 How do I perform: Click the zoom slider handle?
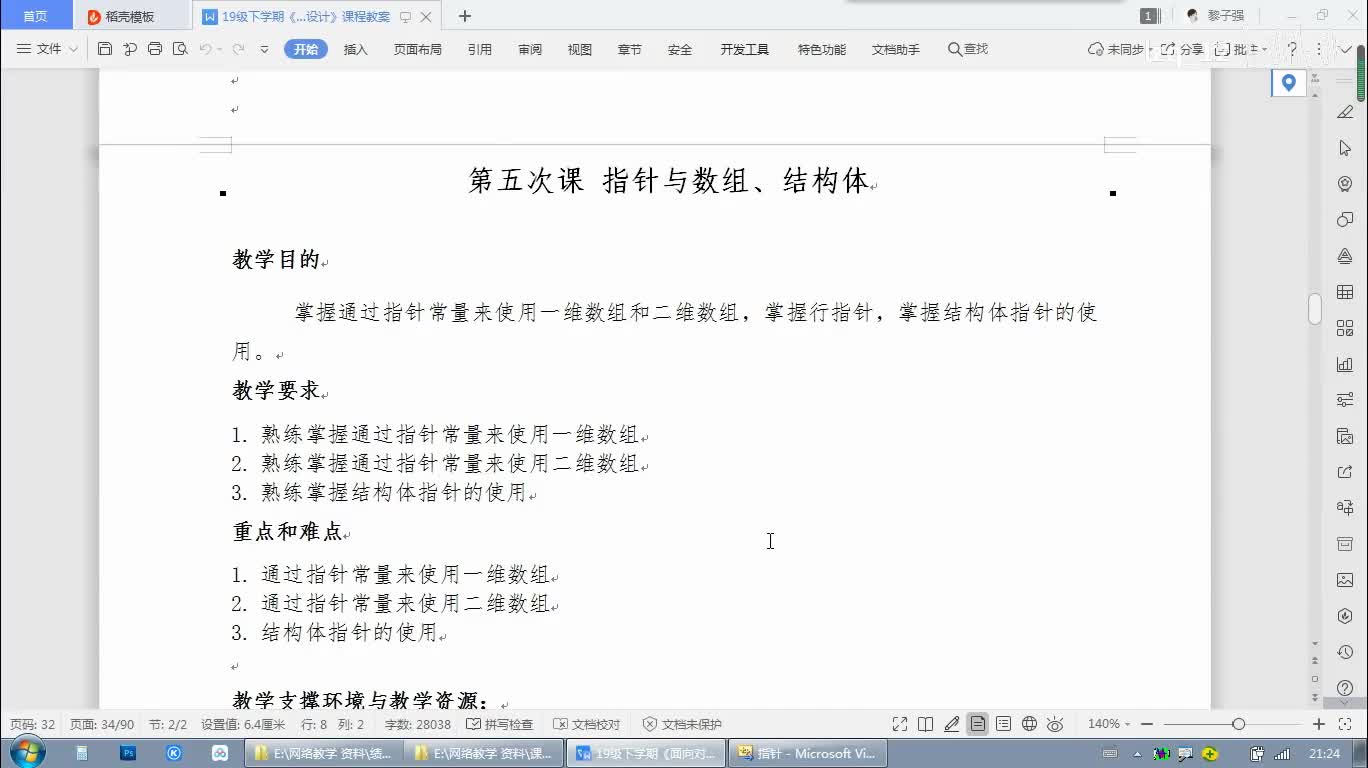tap(1239, 724)
